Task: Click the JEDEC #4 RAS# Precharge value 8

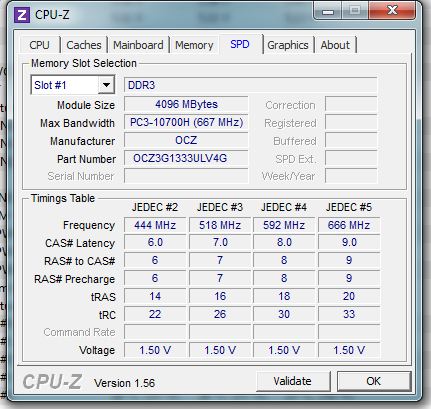Action: 284,278
